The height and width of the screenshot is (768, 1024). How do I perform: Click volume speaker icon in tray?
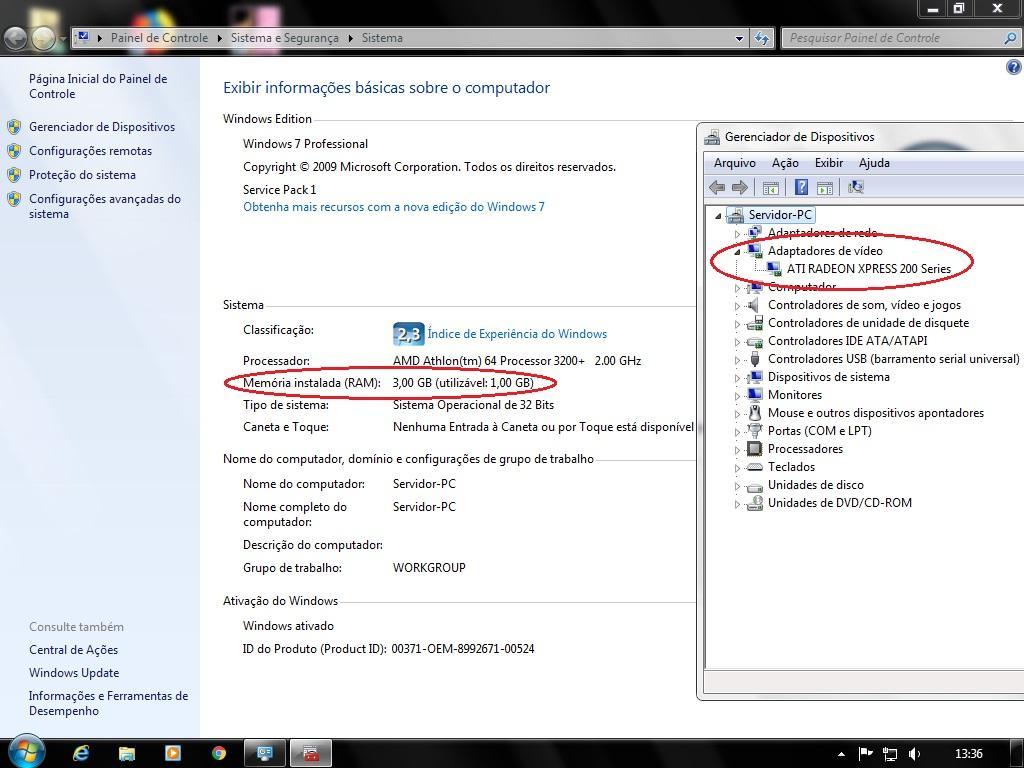(914, 754)
